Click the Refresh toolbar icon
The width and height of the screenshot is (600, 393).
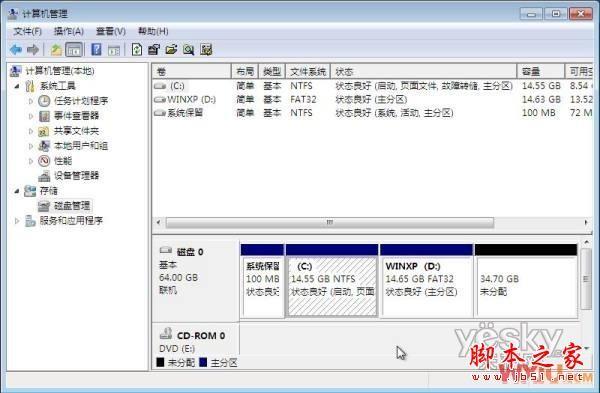tap(137, 50)
